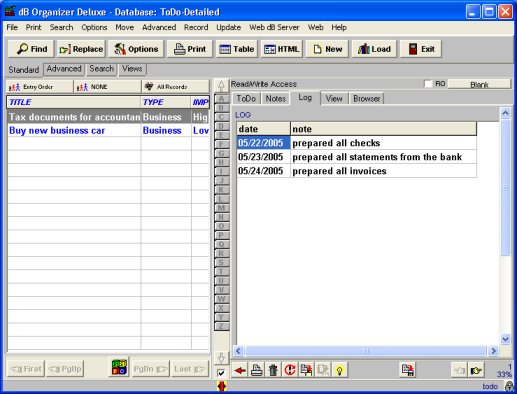Go to previous record with left-pointing hand
517x394 pixels.
click(x=459, y=370)
